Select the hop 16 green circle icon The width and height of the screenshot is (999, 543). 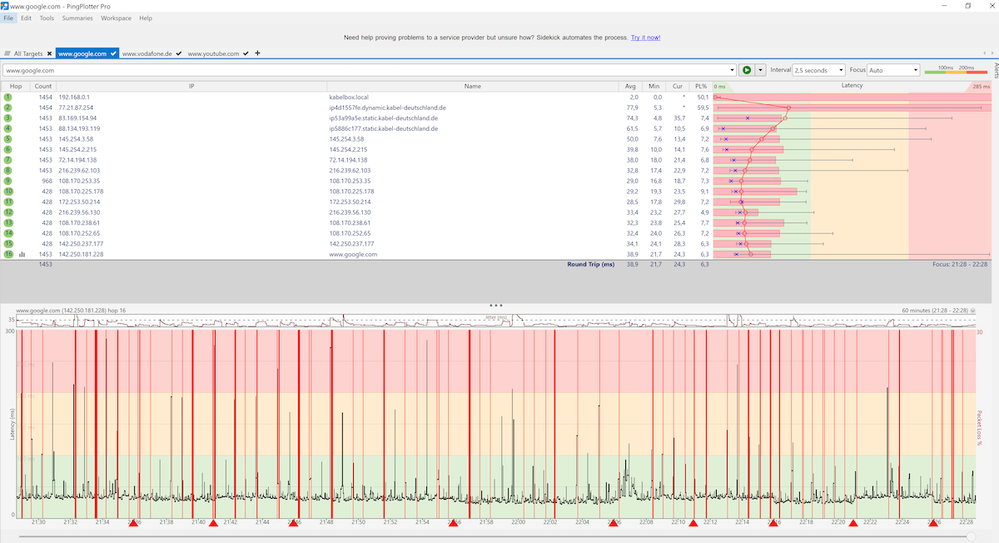click(8, 254)
